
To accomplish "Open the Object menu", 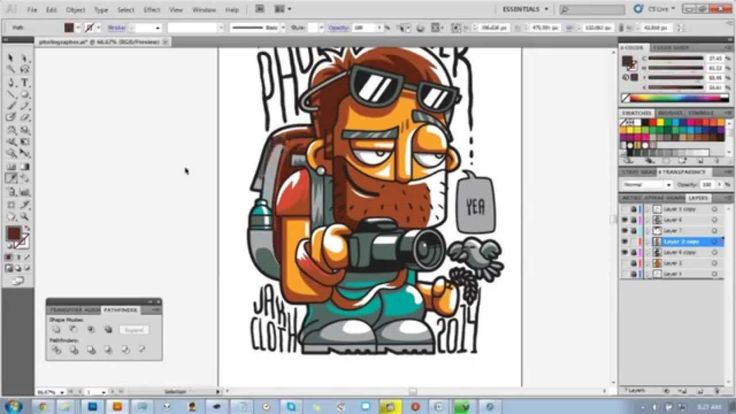I will [x=75, y=9].
